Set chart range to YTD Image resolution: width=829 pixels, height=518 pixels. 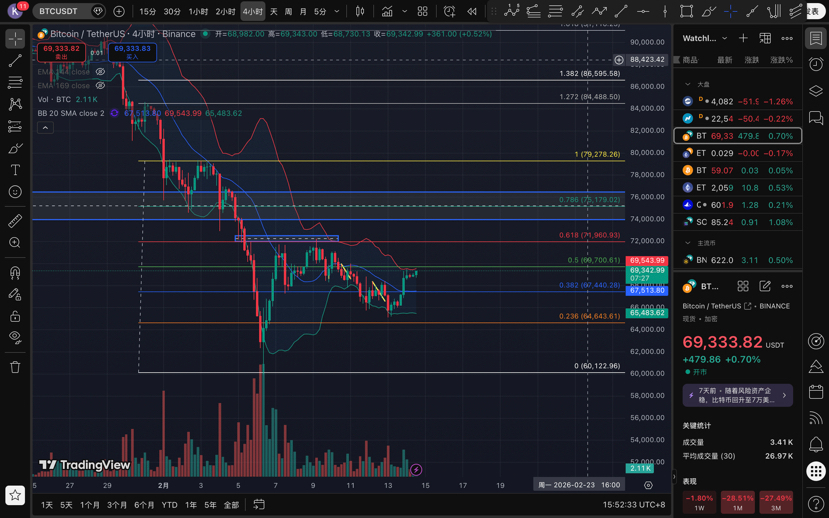169,505
